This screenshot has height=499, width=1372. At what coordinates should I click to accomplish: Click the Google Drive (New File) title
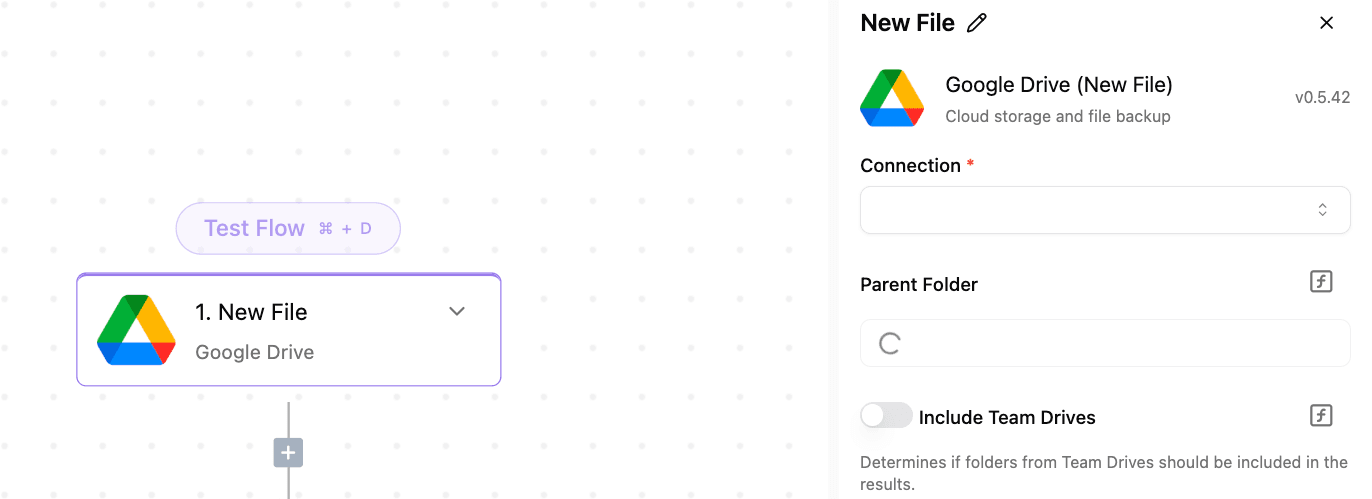(x=1059, y=85)
